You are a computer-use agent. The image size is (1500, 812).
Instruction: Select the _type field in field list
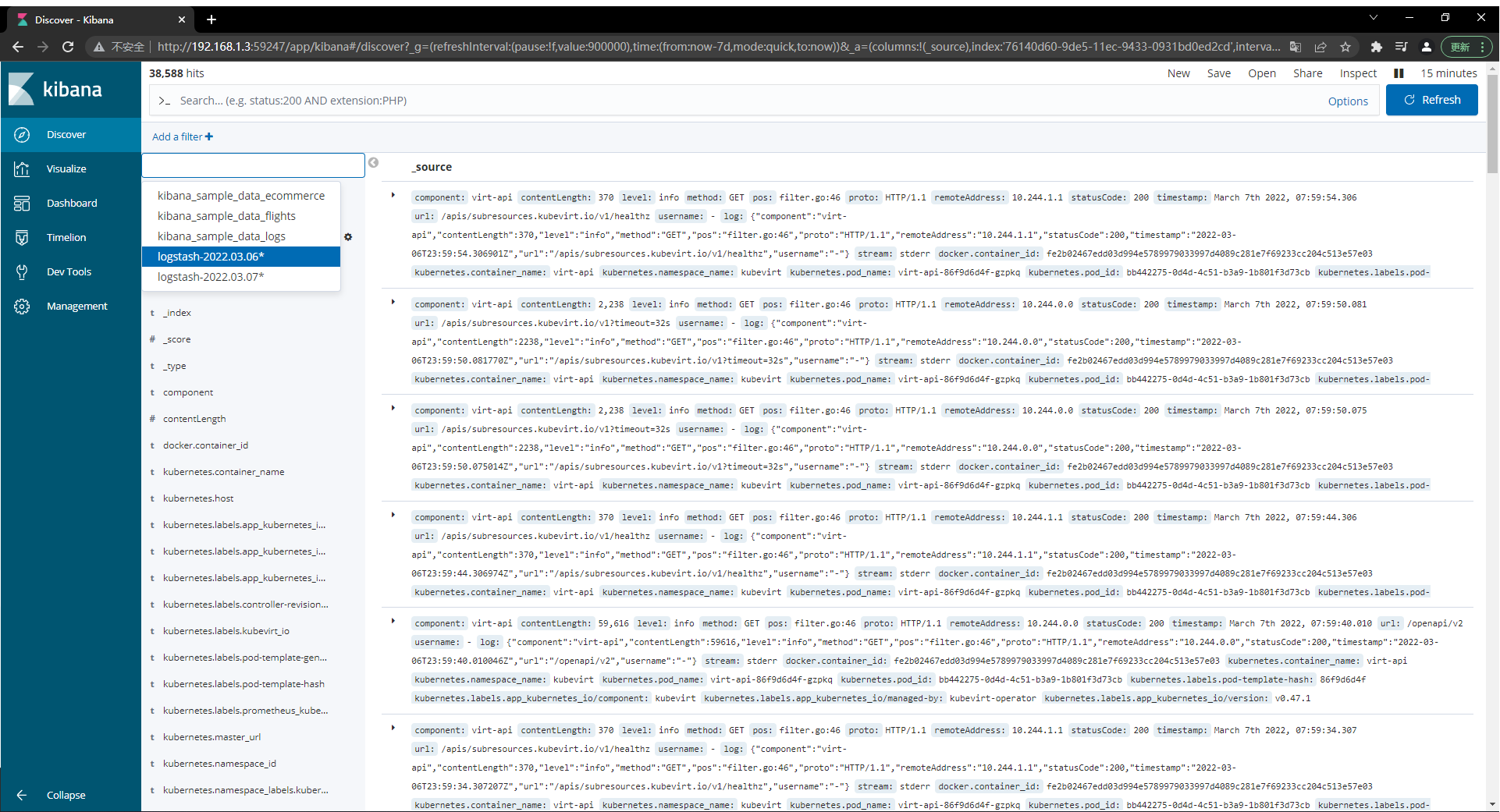(x=175, y=366)
